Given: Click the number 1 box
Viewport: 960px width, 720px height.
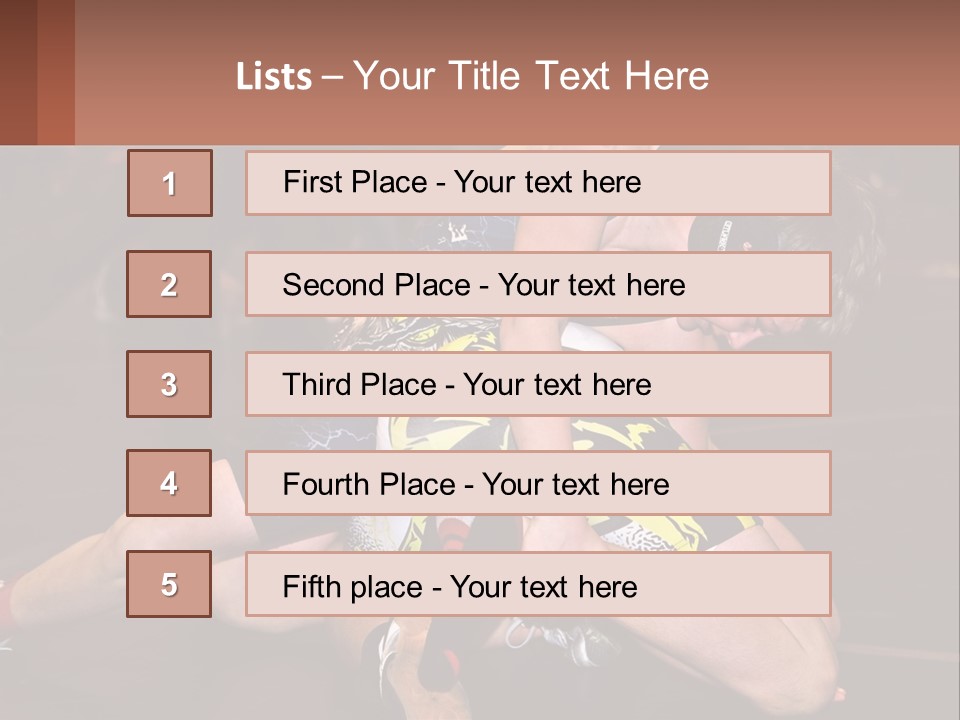Looking at the screenshot, I should click(x=169, y=183).
